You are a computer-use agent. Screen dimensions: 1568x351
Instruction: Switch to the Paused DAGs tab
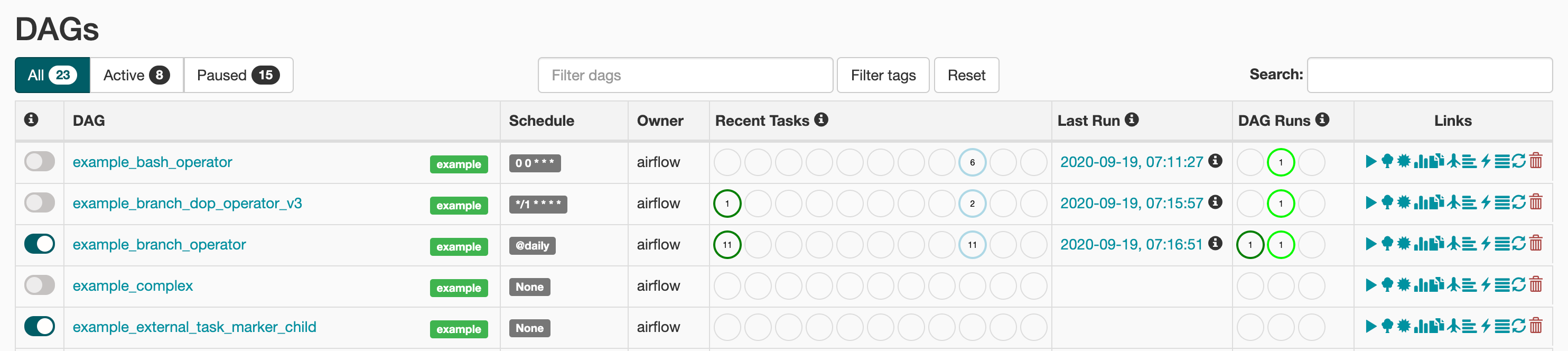coord(238,75)
